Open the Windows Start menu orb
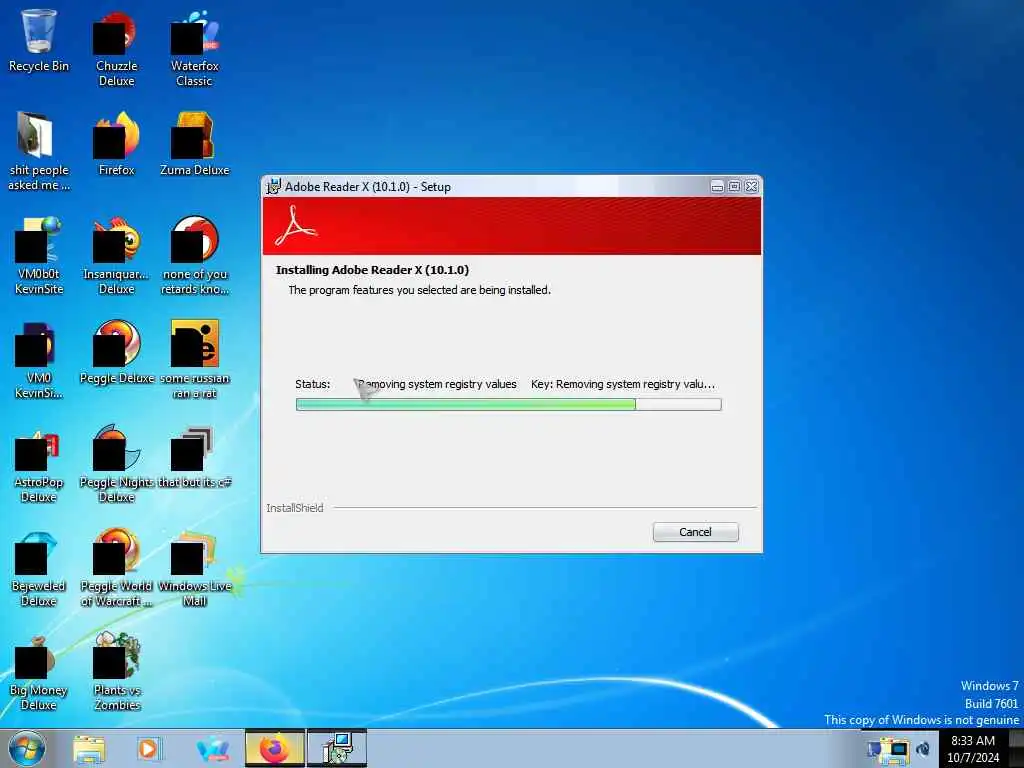Viewport: 1024px width, 768px height. (27, 748)
